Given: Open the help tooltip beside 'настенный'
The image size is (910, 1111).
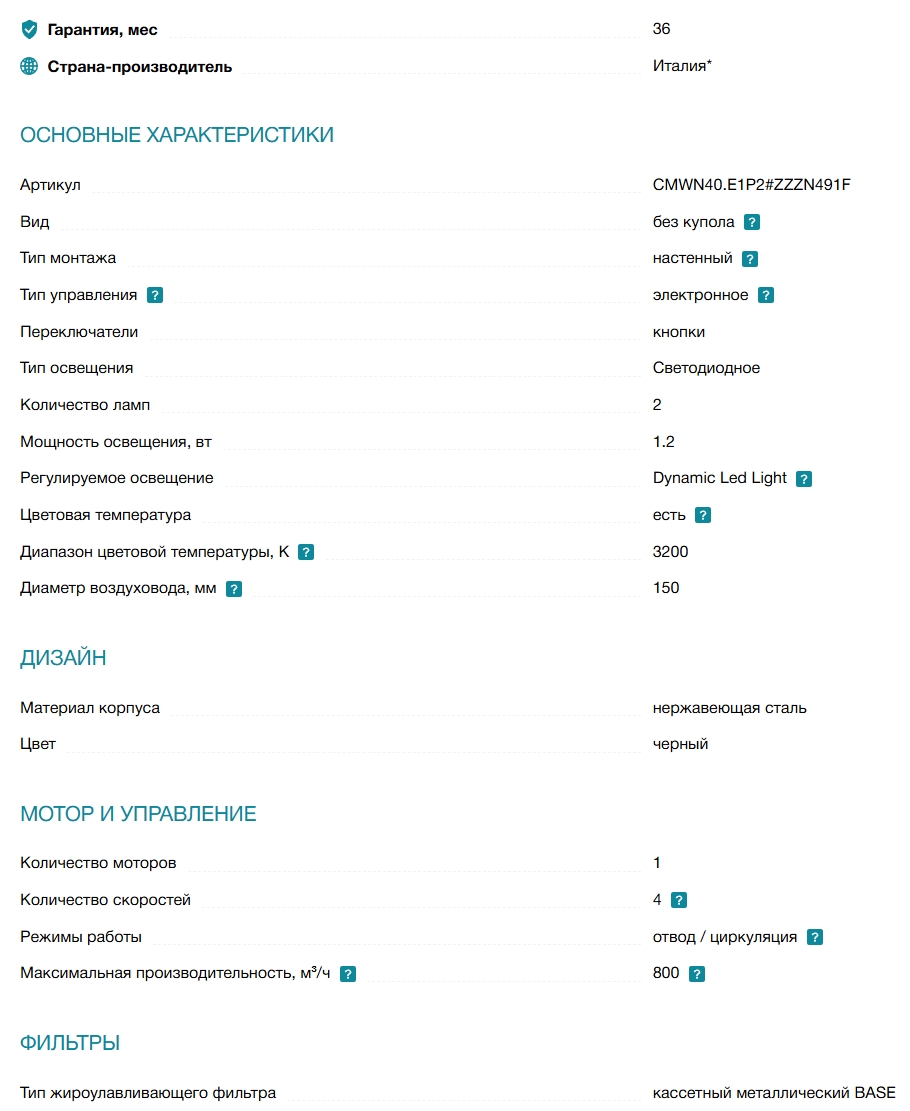Looking at the screenshot, I should [750, 259].
